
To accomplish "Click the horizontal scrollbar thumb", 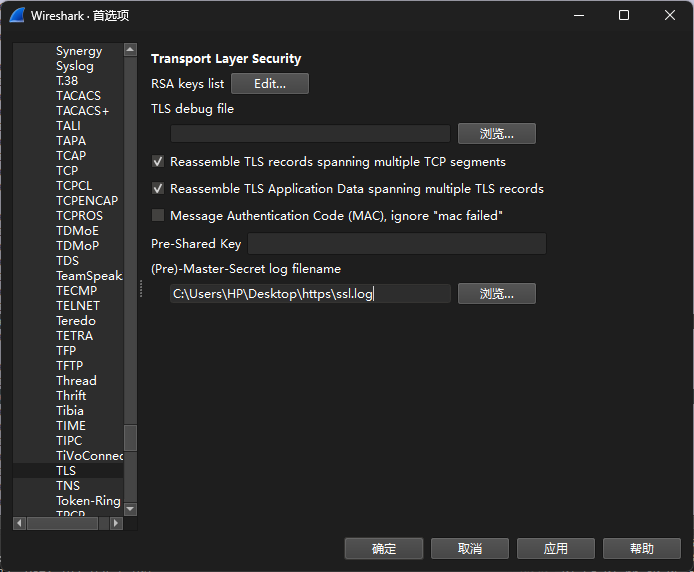I will point(62,523).
